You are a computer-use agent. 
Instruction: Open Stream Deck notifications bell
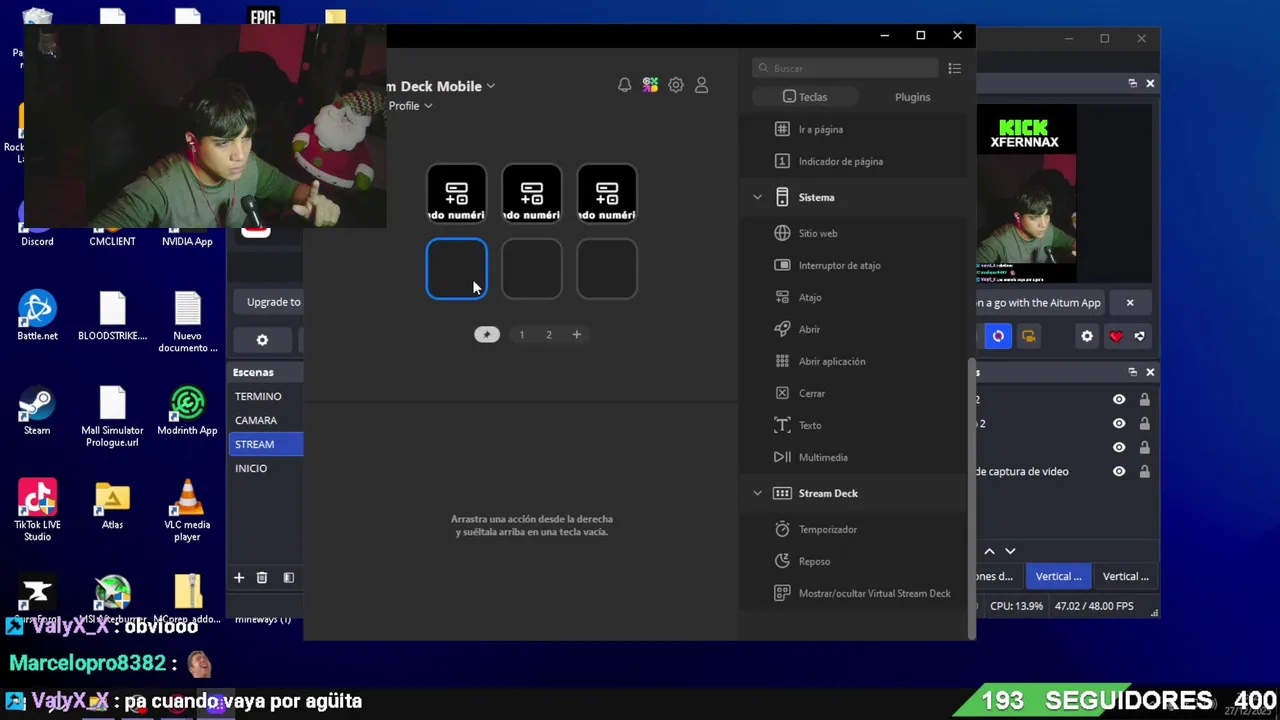(624, 86)
